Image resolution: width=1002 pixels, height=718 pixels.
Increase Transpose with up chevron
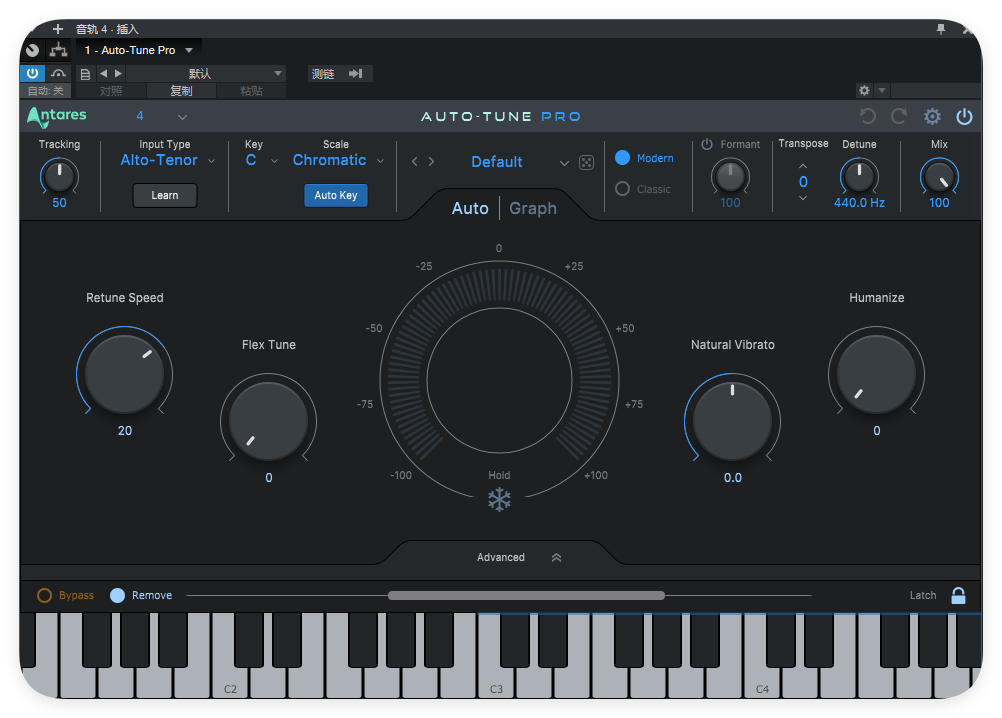pyautogui.click(x=803, y=166)
